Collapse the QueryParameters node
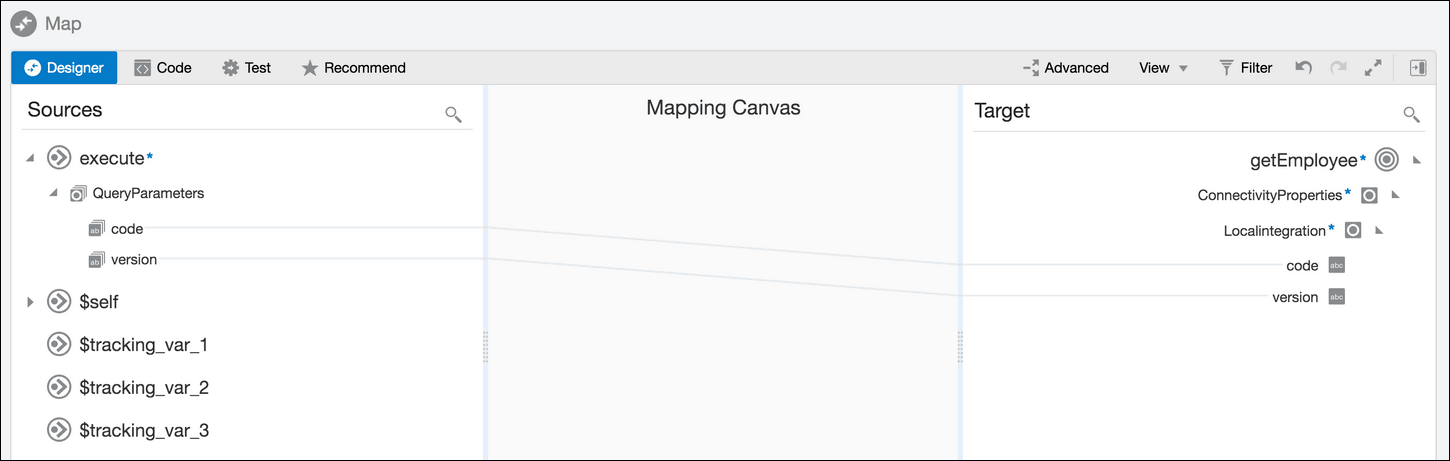This screenshot has width=1450, height=461. tap(53, 194)
